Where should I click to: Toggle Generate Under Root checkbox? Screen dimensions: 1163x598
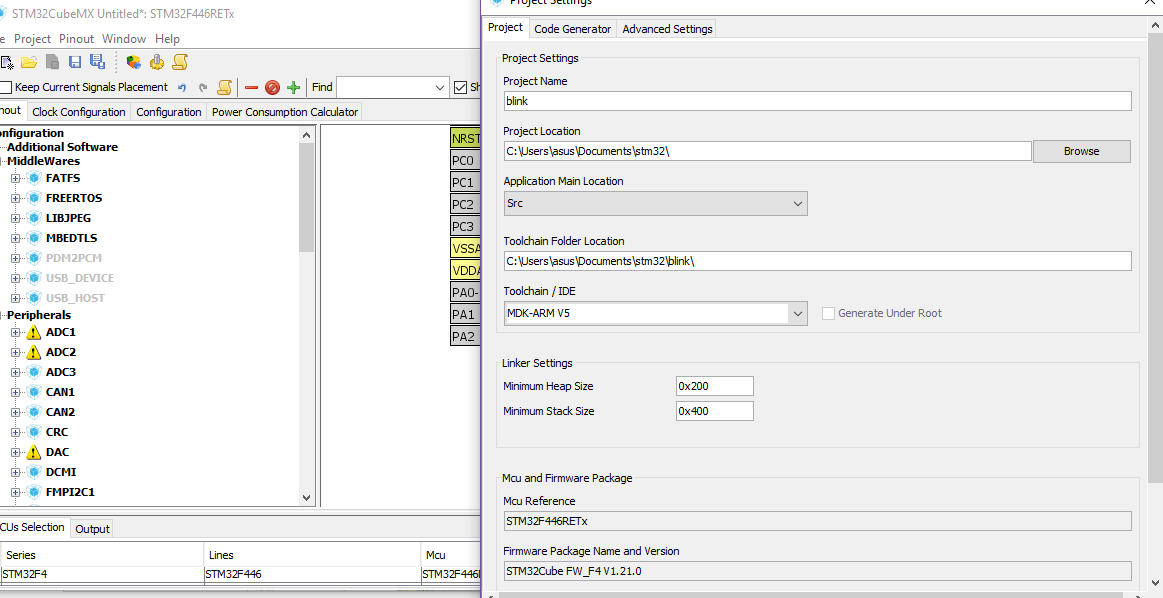tap(828, 314)
